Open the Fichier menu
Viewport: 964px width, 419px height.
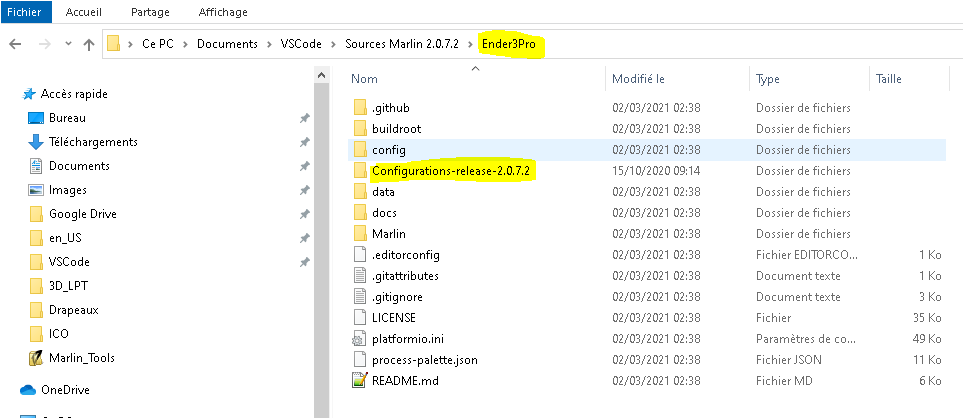click(x=24, y=12)
